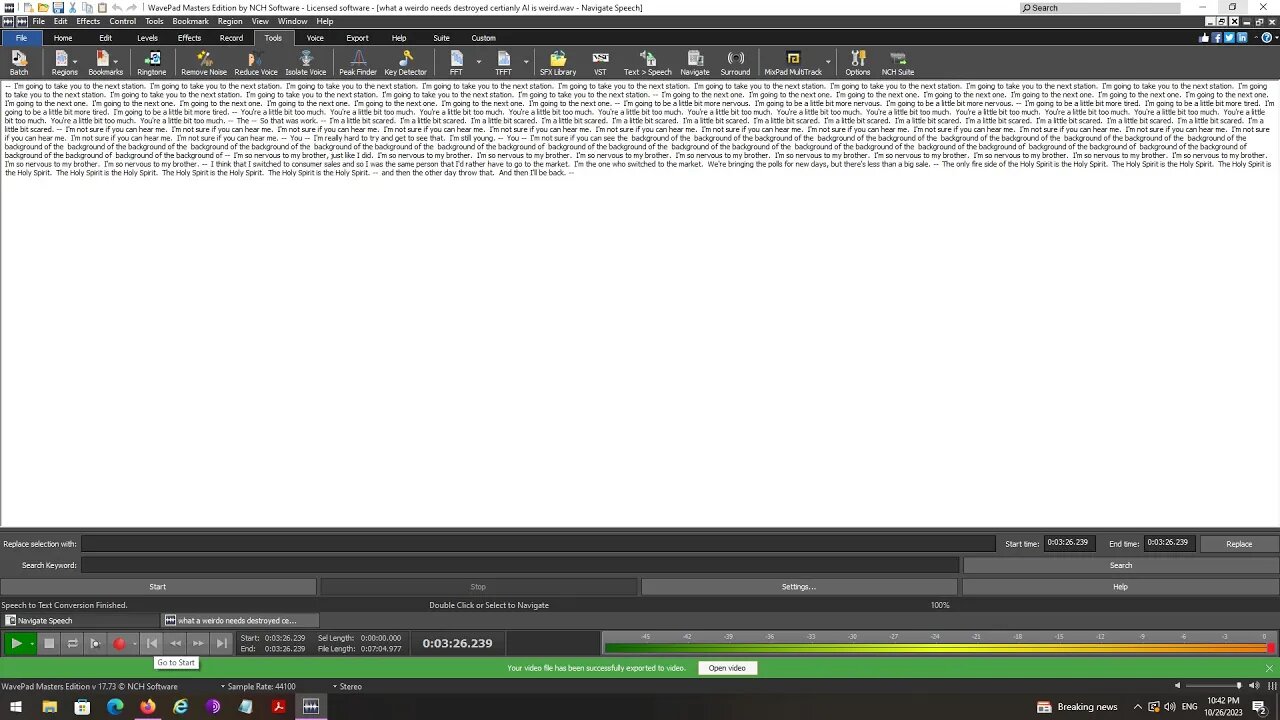1280x720 pixels.
Task: Adjust the volume slider at bottom right
Action: [1212, 686]
